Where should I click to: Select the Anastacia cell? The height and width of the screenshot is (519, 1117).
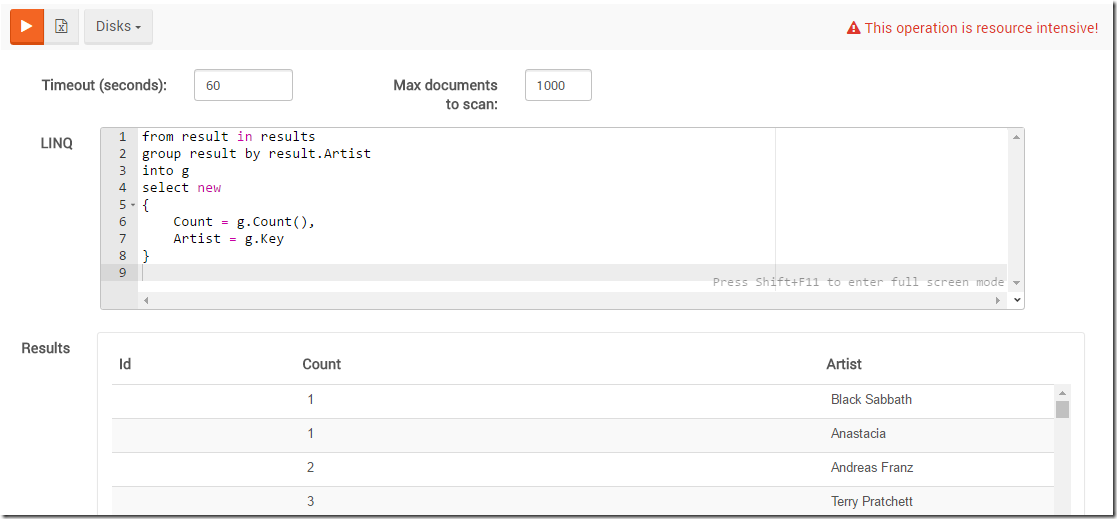858,434
